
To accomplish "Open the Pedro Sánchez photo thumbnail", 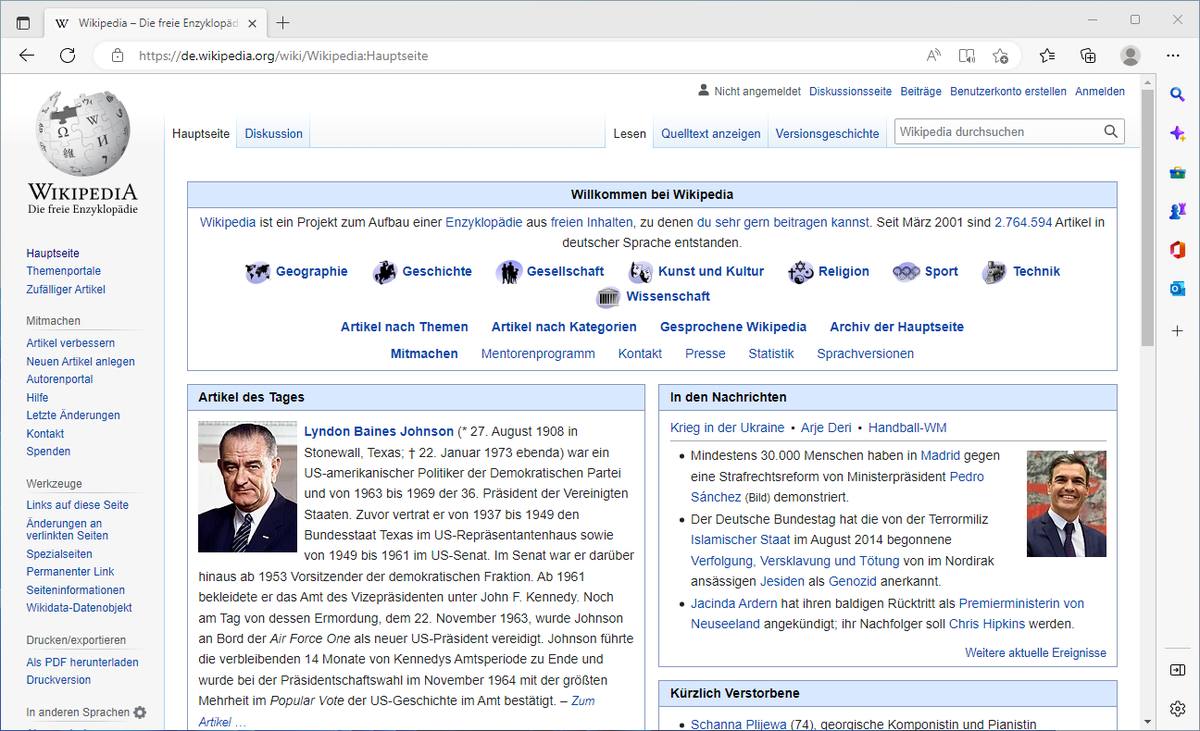I will [1066, 503].
